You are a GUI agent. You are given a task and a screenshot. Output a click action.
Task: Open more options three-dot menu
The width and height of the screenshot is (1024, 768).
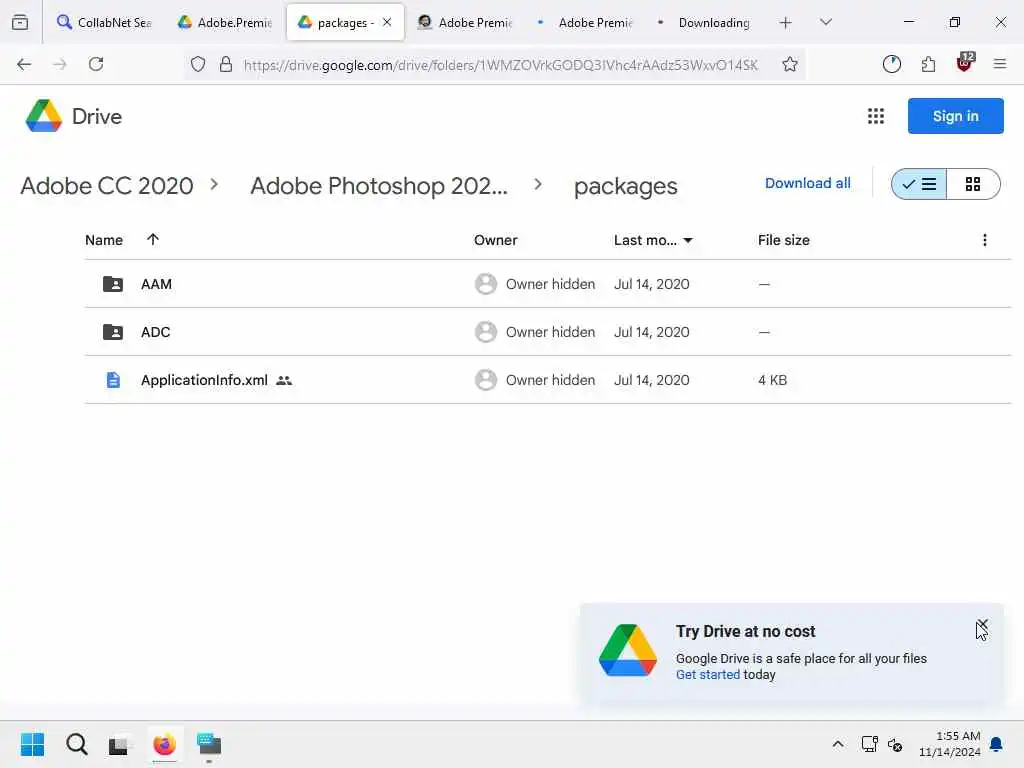[x=985, y=240]
